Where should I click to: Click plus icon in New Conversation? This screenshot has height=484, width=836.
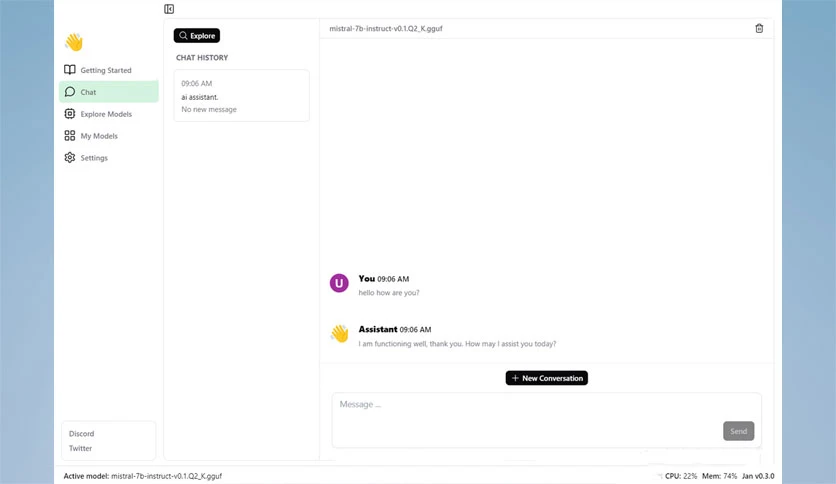point(515,378)
